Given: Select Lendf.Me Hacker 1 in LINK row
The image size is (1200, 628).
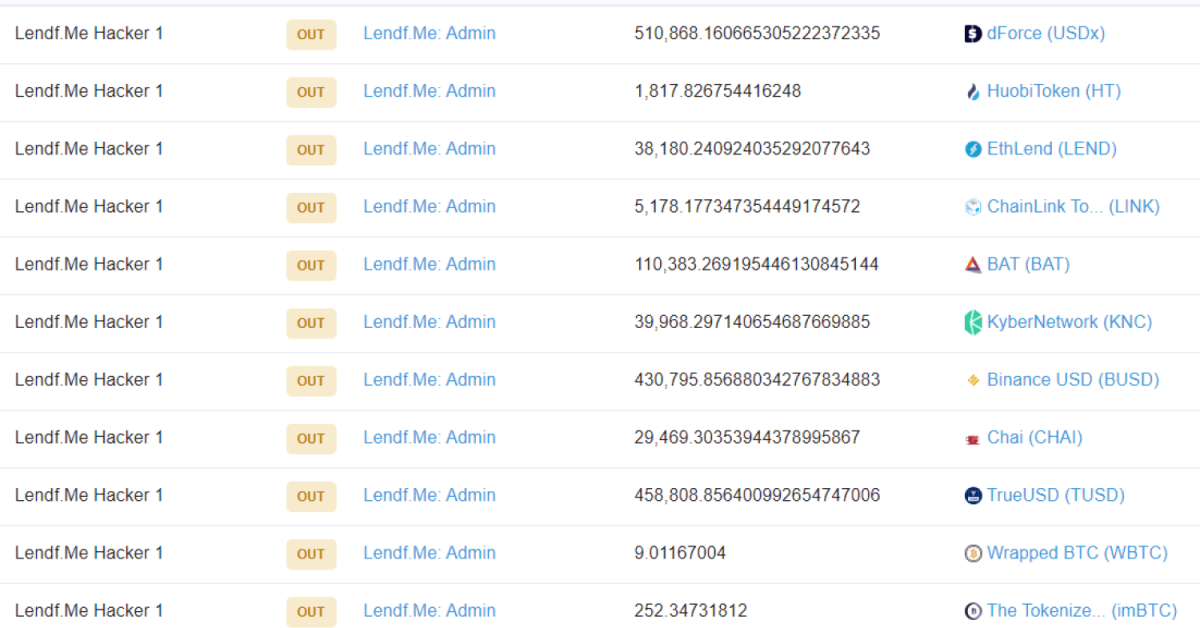Looking at the screenshot, I should point(89,206).
